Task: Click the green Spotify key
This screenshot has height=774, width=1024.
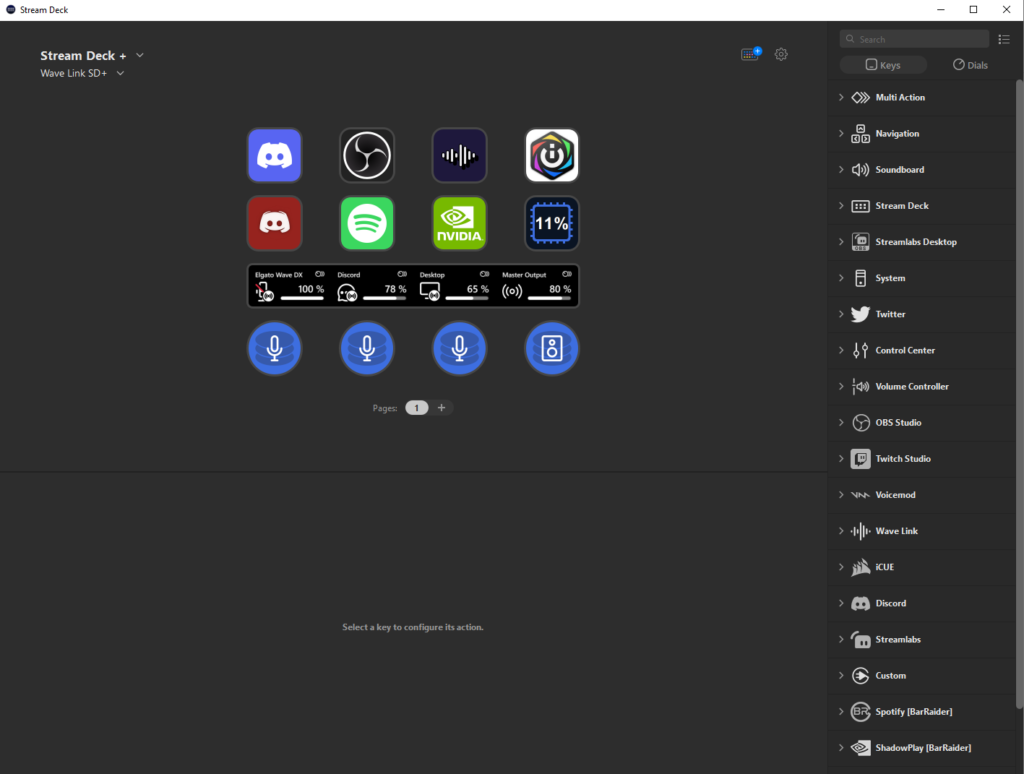Action: 366,223
